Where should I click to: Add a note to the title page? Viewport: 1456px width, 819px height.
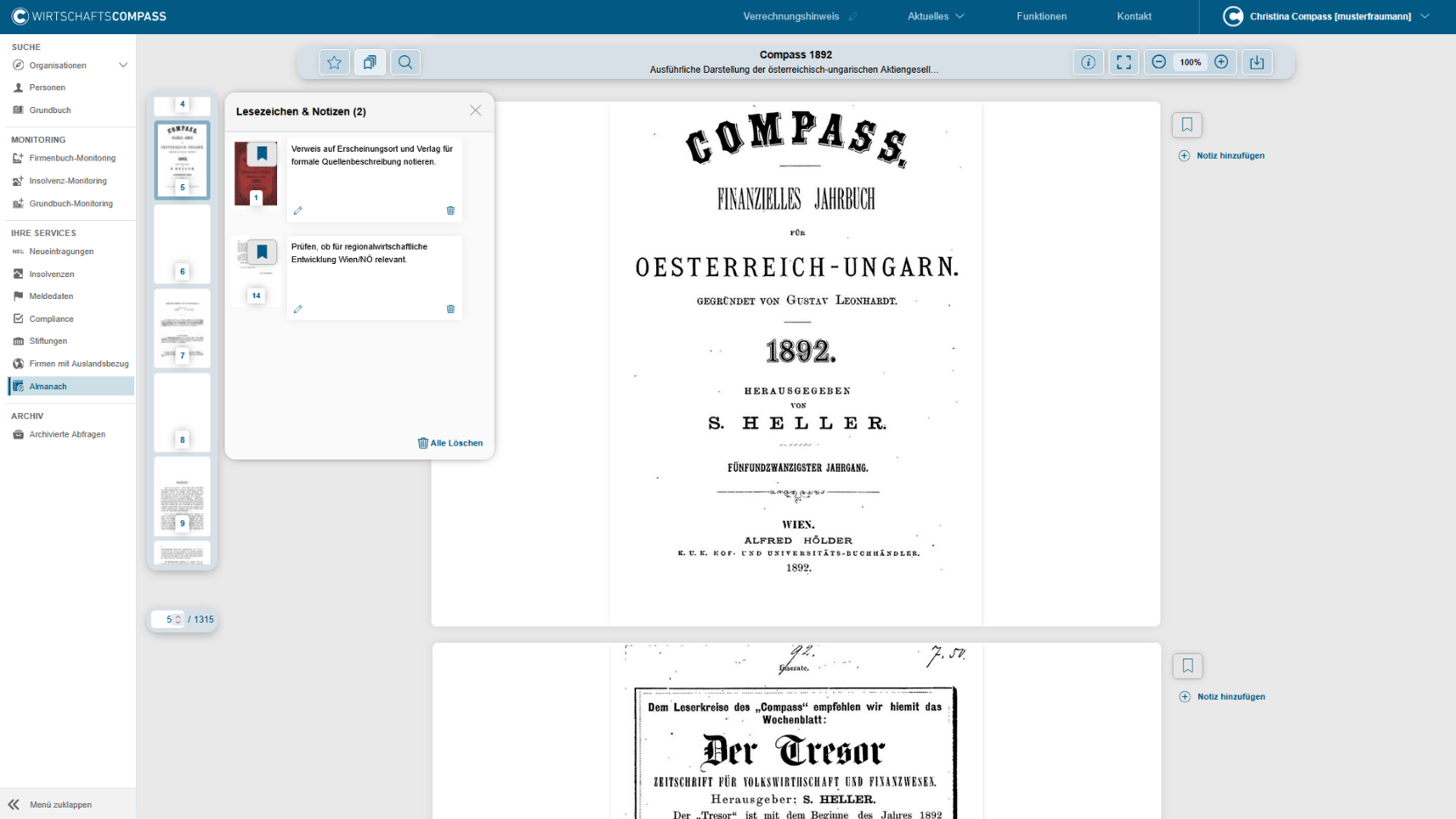[x=1221, y=155]
